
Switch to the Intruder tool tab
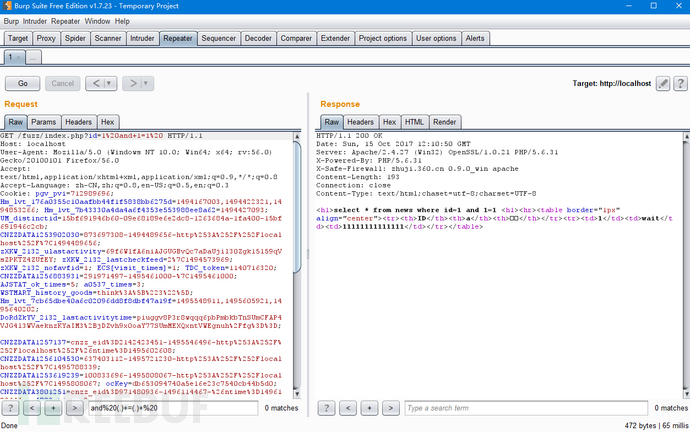(x=142, y=38)
